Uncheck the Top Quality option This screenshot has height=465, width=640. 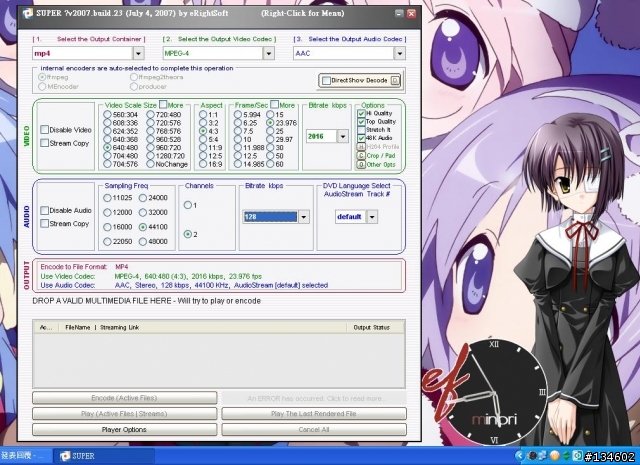[x=361, y=122]
